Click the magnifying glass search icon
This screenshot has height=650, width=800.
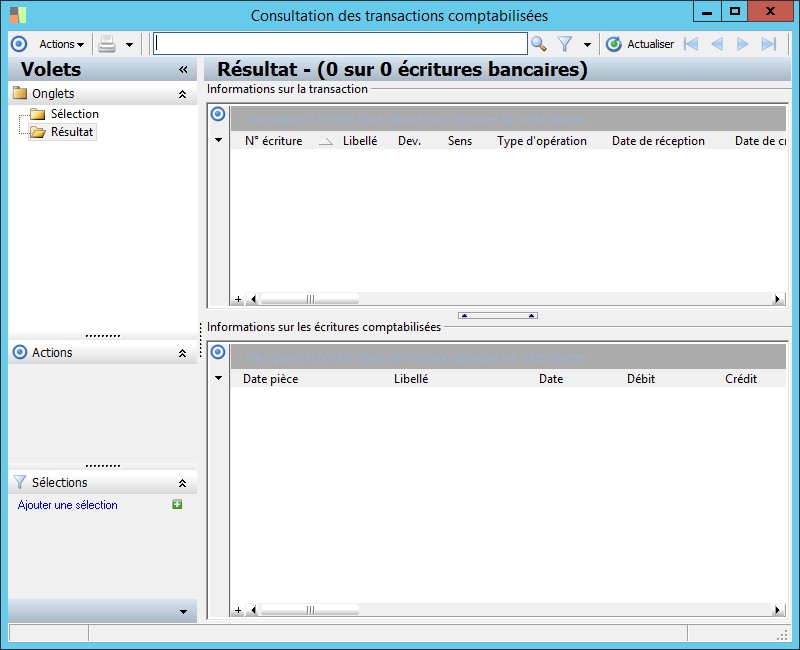[x=538, y=44]
